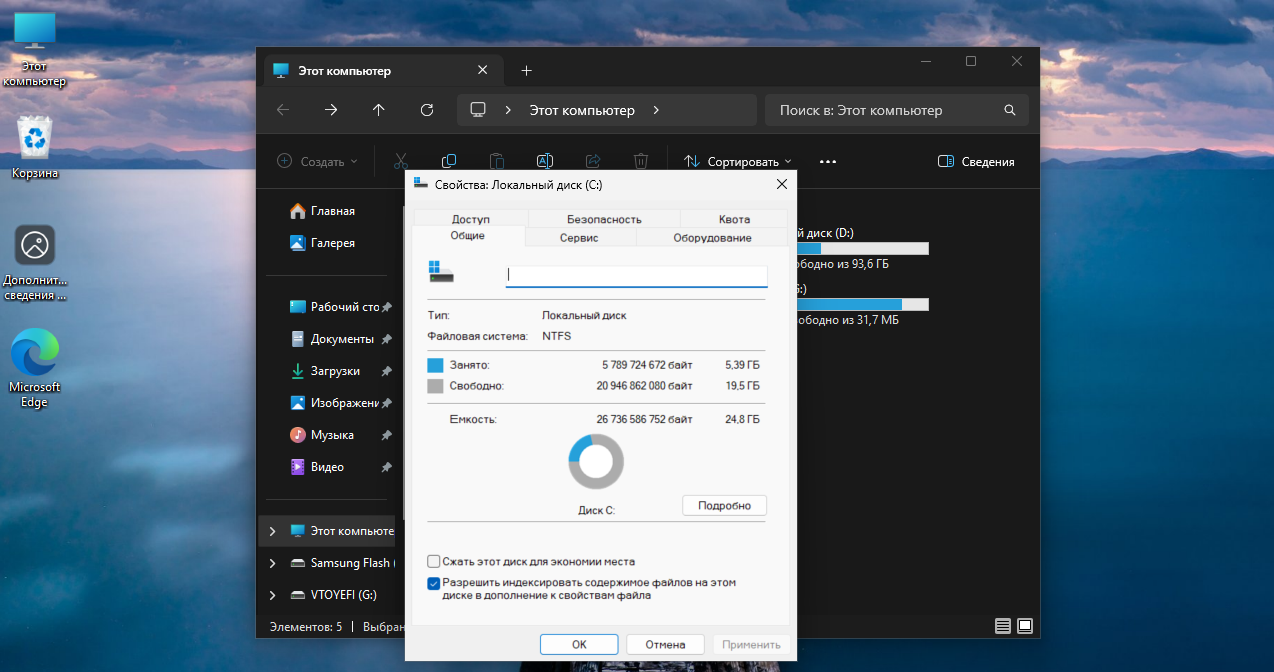Enable compress this drive checkbox
This screenshot has height=672, width=1274.
[x=434, y=561]
